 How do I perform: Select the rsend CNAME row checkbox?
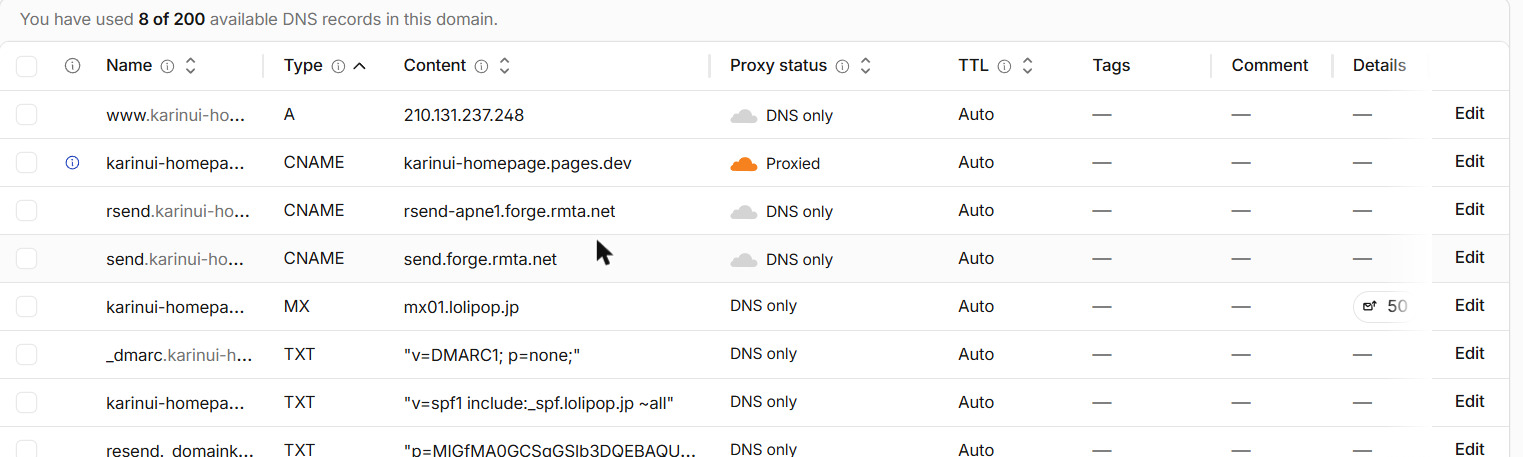point(27,211)
